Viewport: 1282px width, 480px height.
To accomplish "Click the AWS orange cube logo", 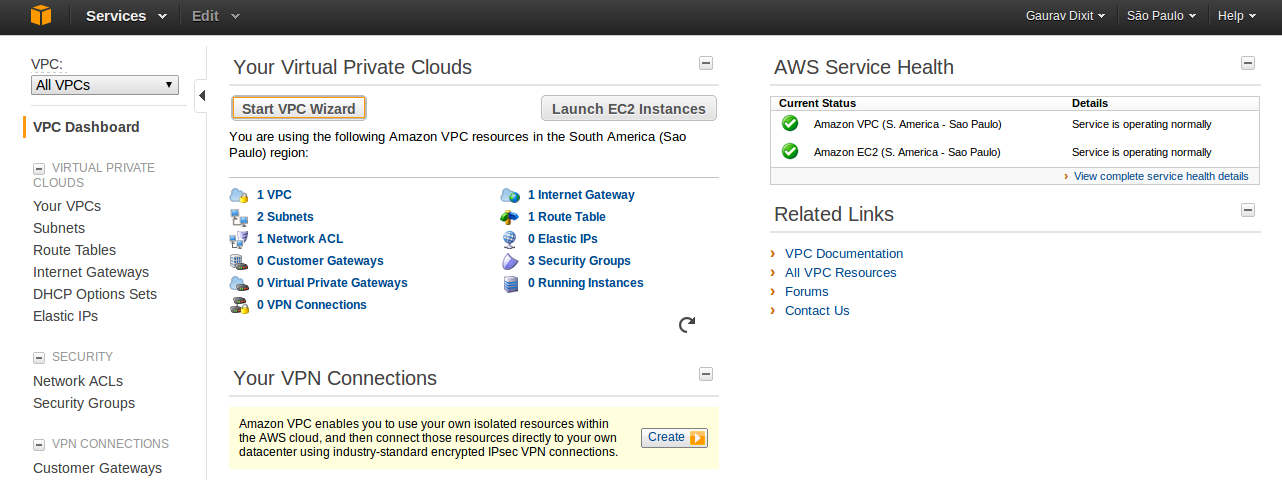I will [x=41, y=15].
